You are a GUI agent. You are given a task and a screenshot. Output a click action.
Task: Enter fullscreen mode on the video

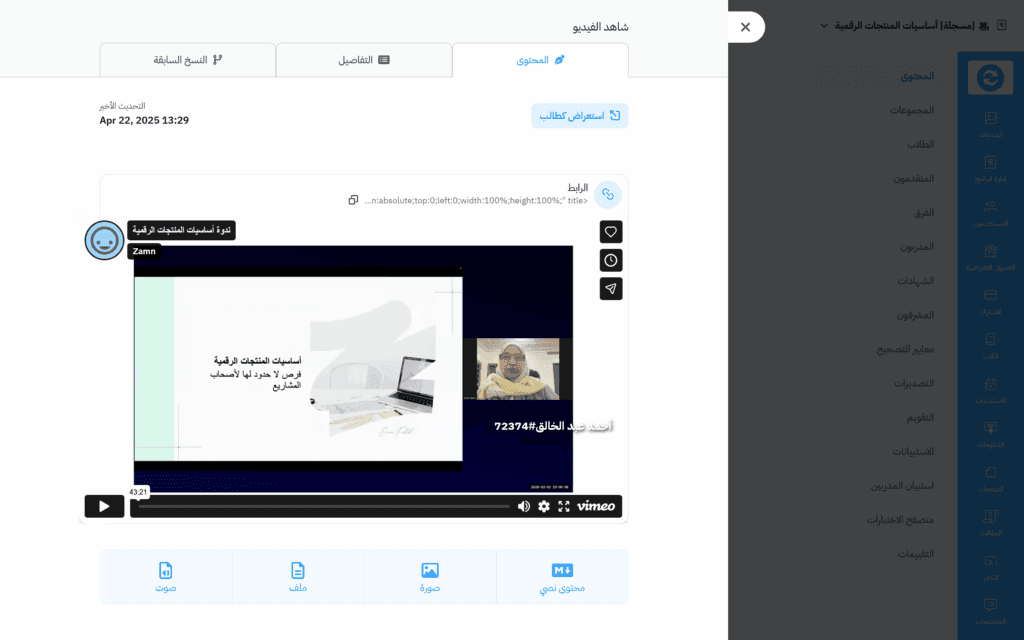[x=564, y=506]
